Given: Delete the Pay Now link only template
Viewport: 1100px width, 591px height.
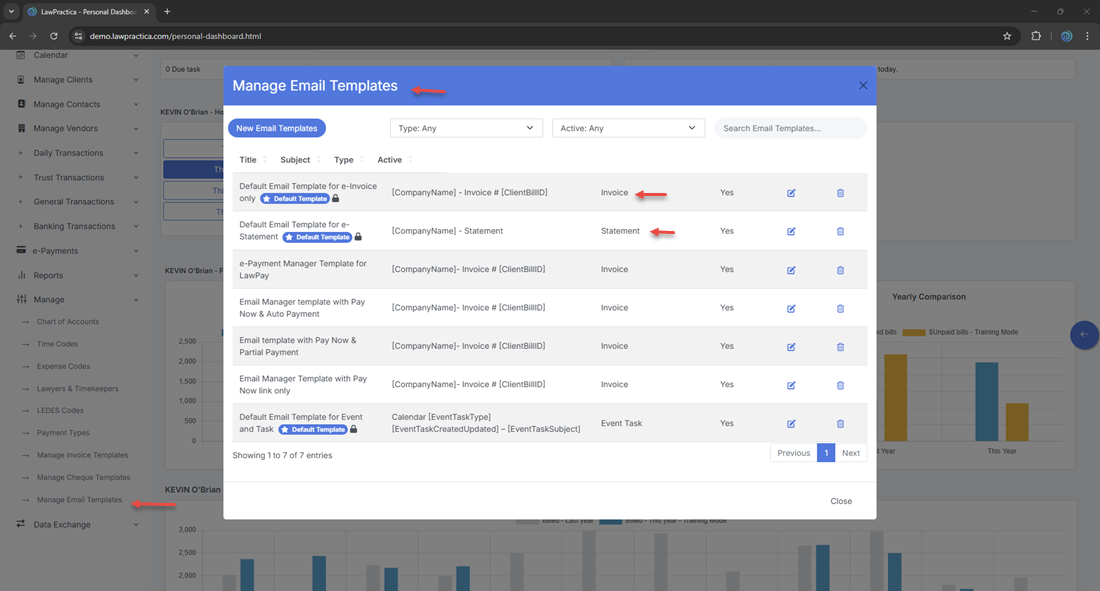Looking at the screenshot, I should tap(840, 385).
